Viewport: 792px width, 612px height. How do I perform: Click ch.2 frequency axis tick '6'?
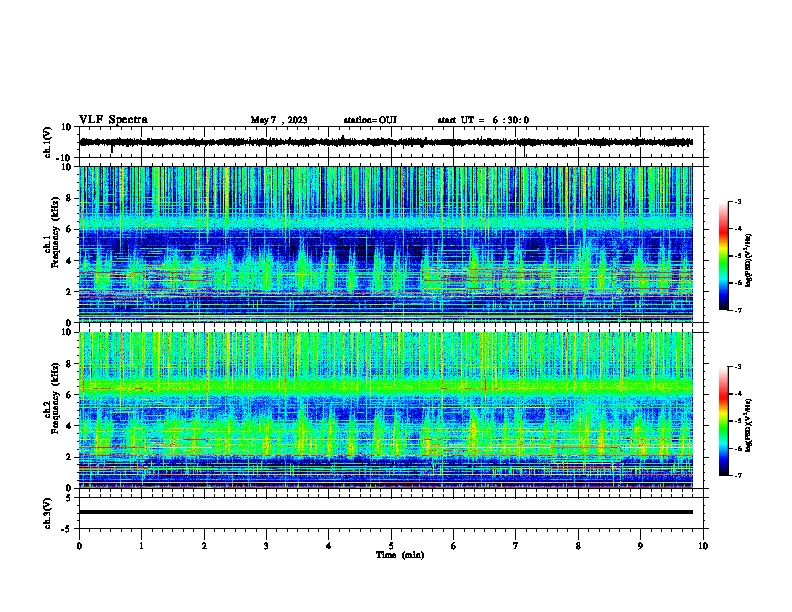(69, 395)
